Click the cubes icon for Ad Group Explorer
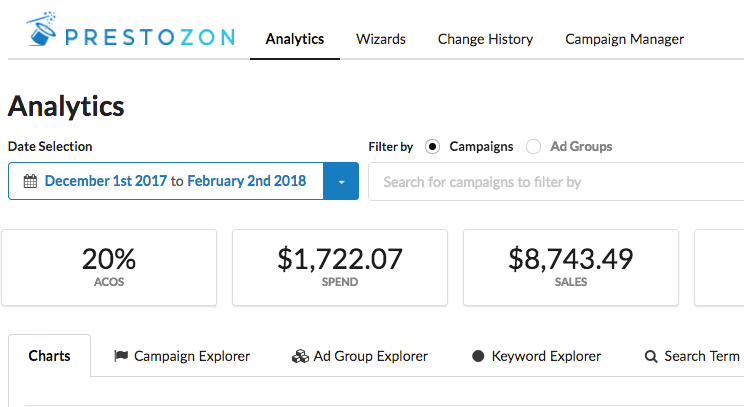Viewport: 744px width, 407px height. (x=299, y=356)
